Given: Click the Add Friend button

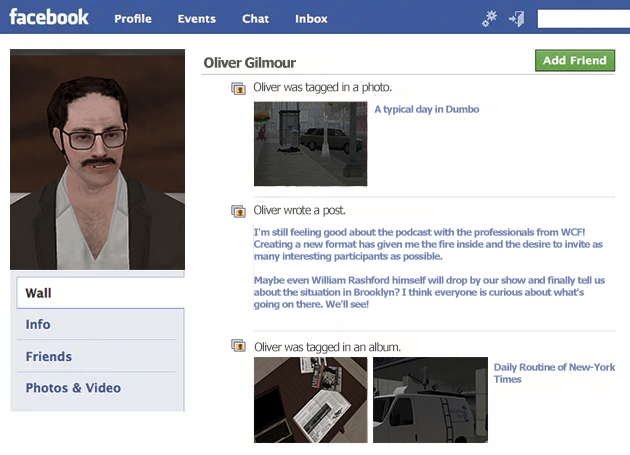Looking at the screenshot, I should pyautogui.click(x=575, y=60).
